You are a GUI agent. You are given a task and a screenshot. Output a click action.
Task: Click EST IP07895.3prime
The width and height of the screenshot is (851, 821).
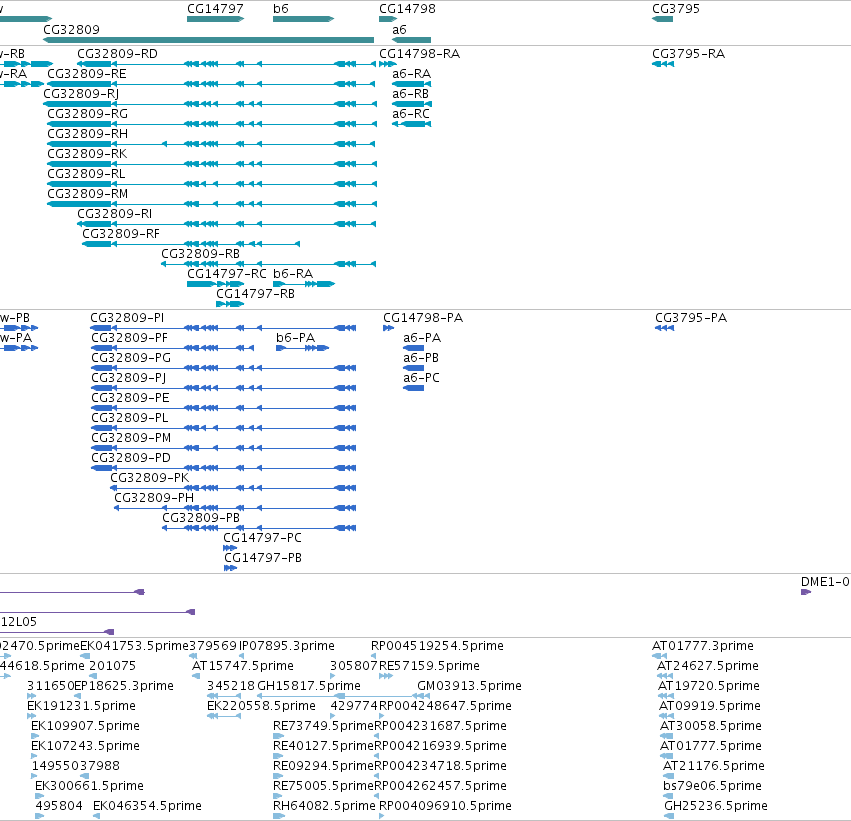242,657
